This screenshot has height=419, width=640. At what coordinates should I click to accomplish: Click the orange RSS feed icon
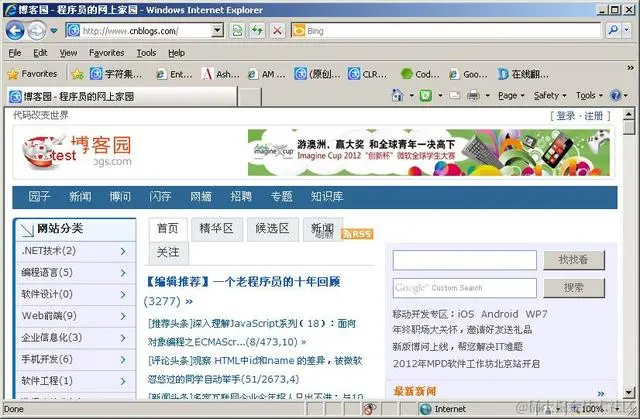pyautogui.click(x=358, y=234)
